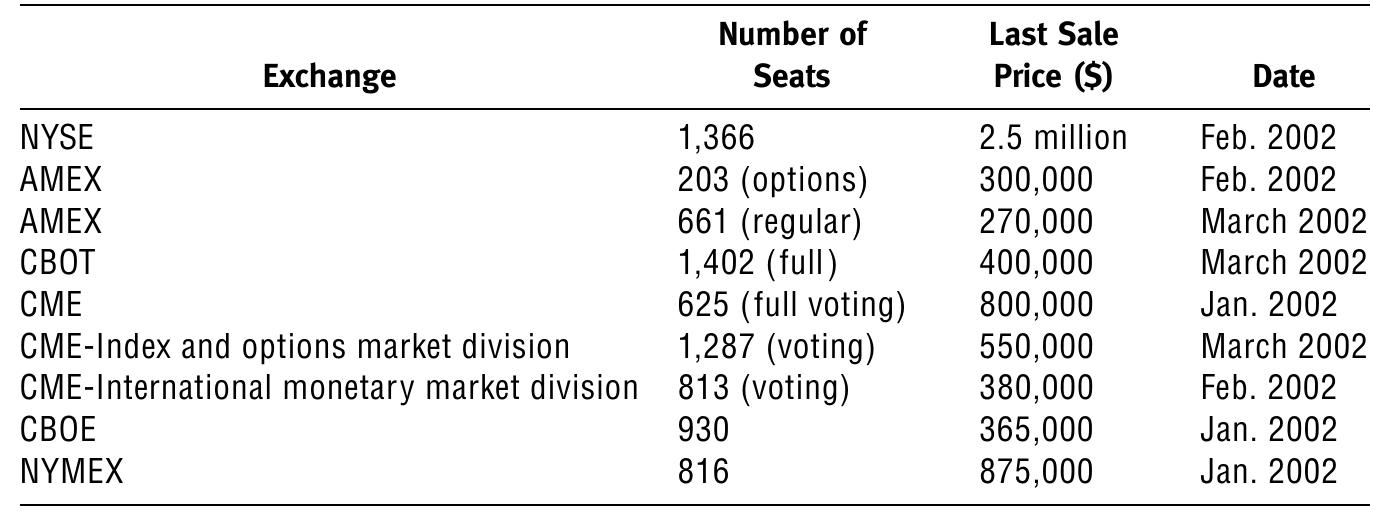The width and height of the screenshot is (1373, 512).
Task: Click the 875,000 price cell
Action: click(1037, 471)
